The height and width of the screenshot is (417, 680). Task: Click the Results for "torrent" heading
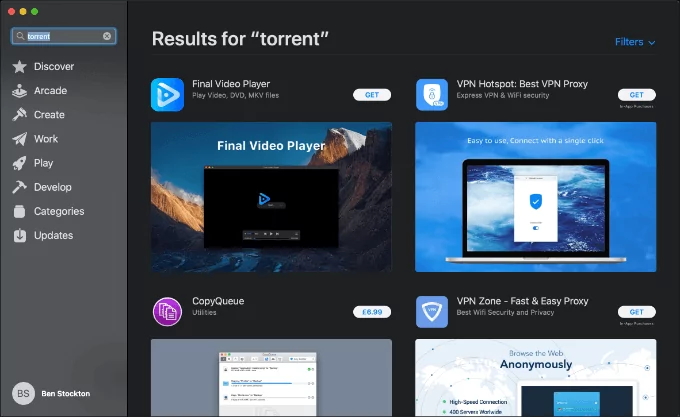240,39
